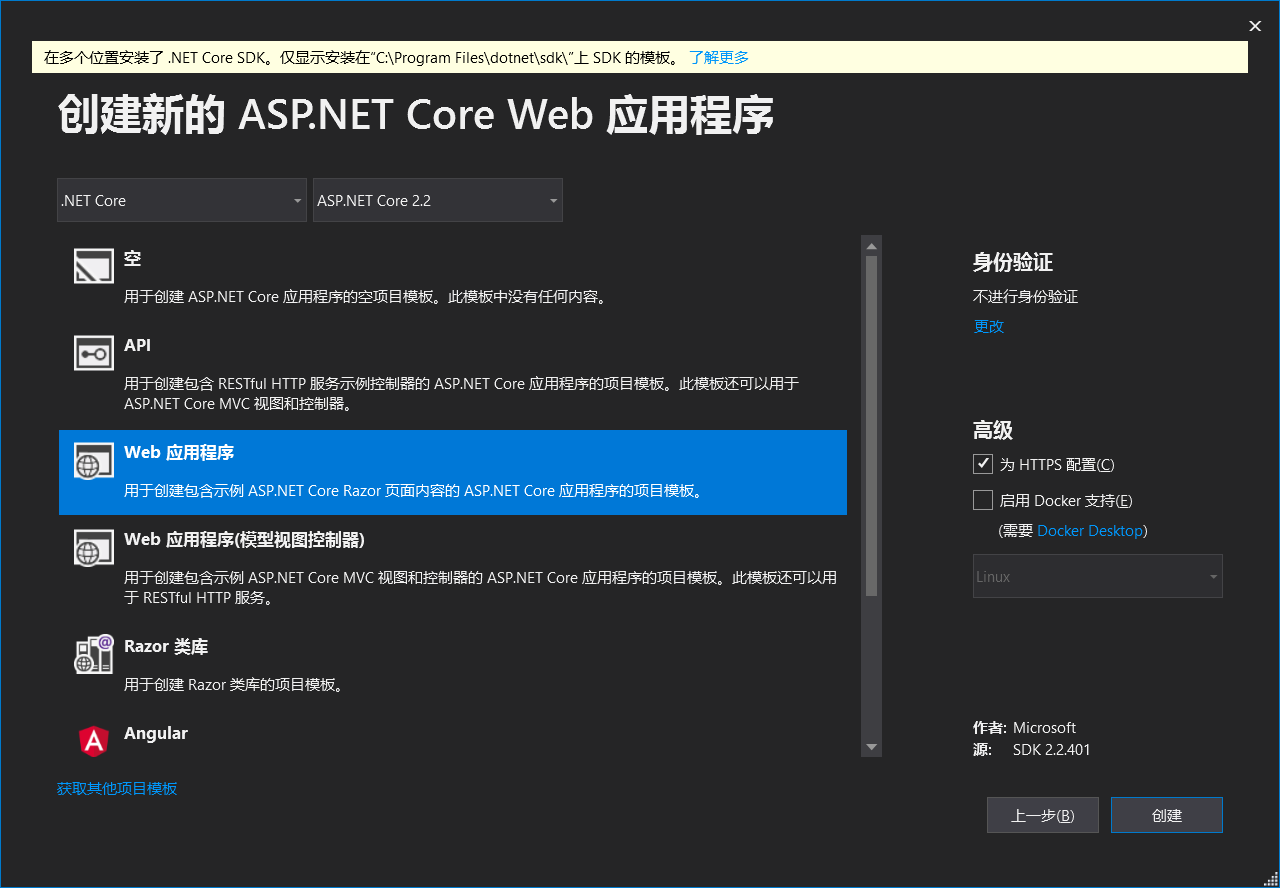This screenshot has width=1280, height=888.
Task: Click the 模型视图控制器 template globe icon
Action: [x=93, y=548]
